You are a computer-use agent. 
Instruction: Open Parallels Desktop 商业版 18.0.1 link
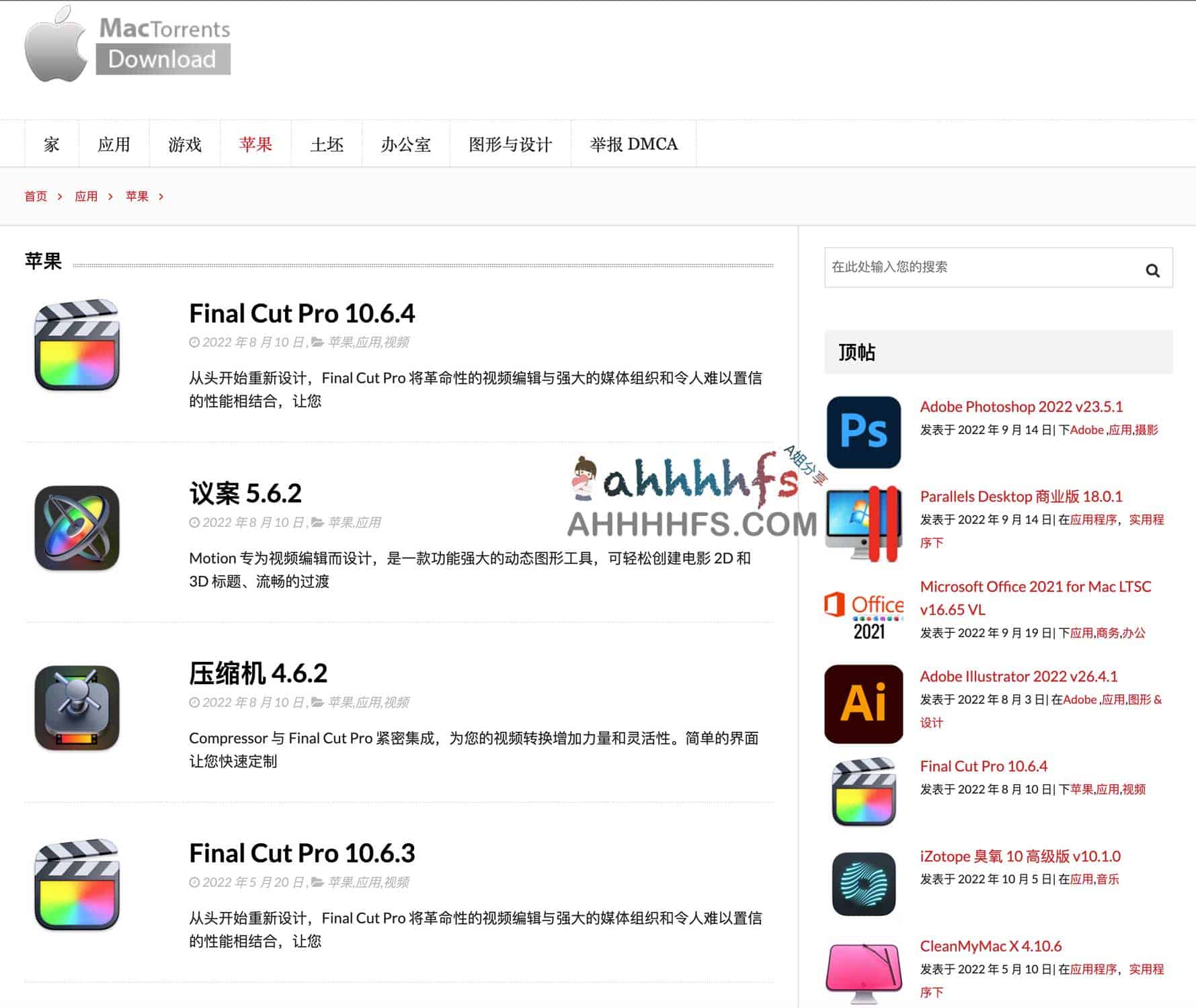coord(1021,497)
